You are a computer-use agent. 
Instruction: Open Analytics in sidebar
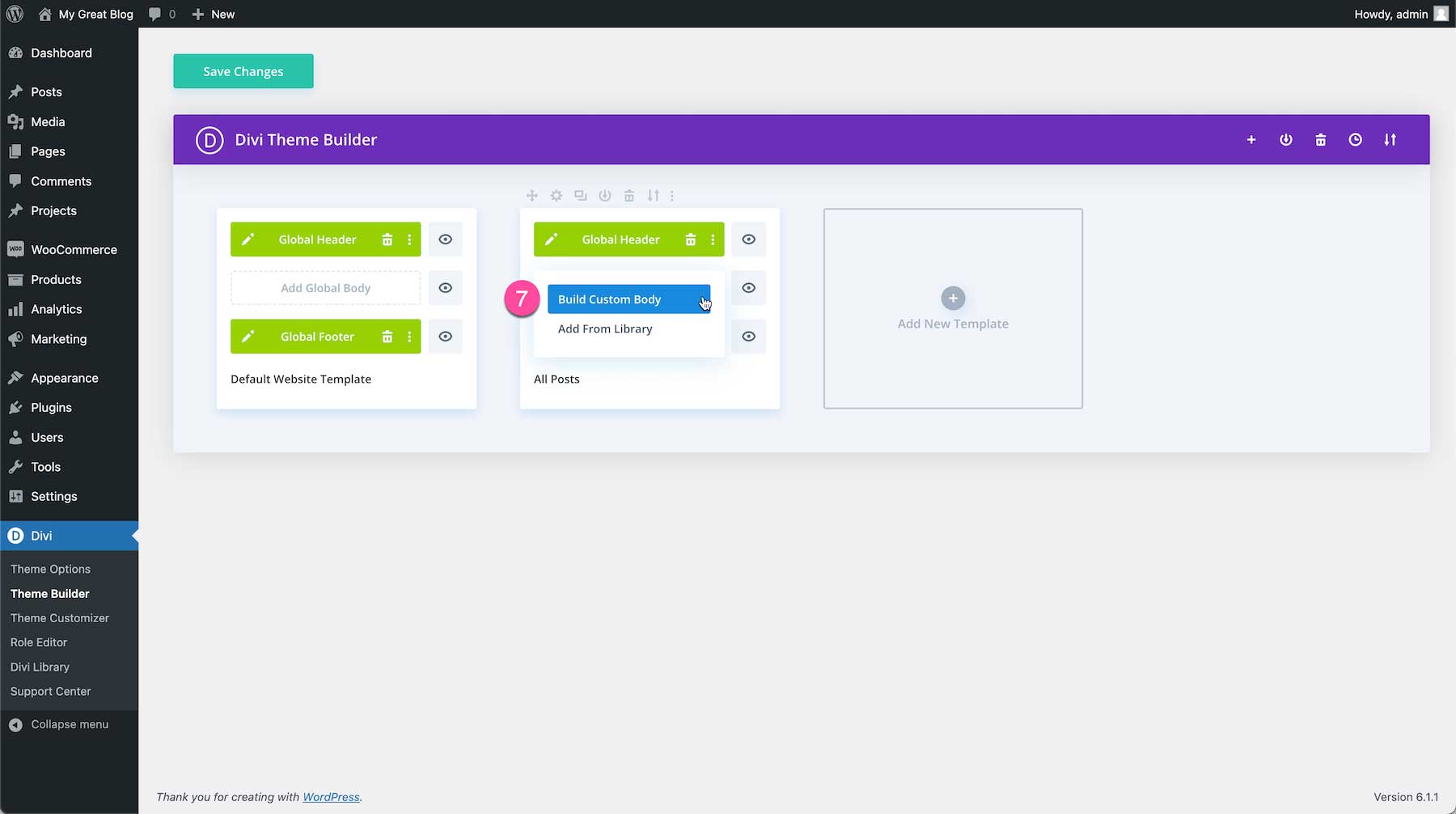pyautogui.click(x=69, y=309)
